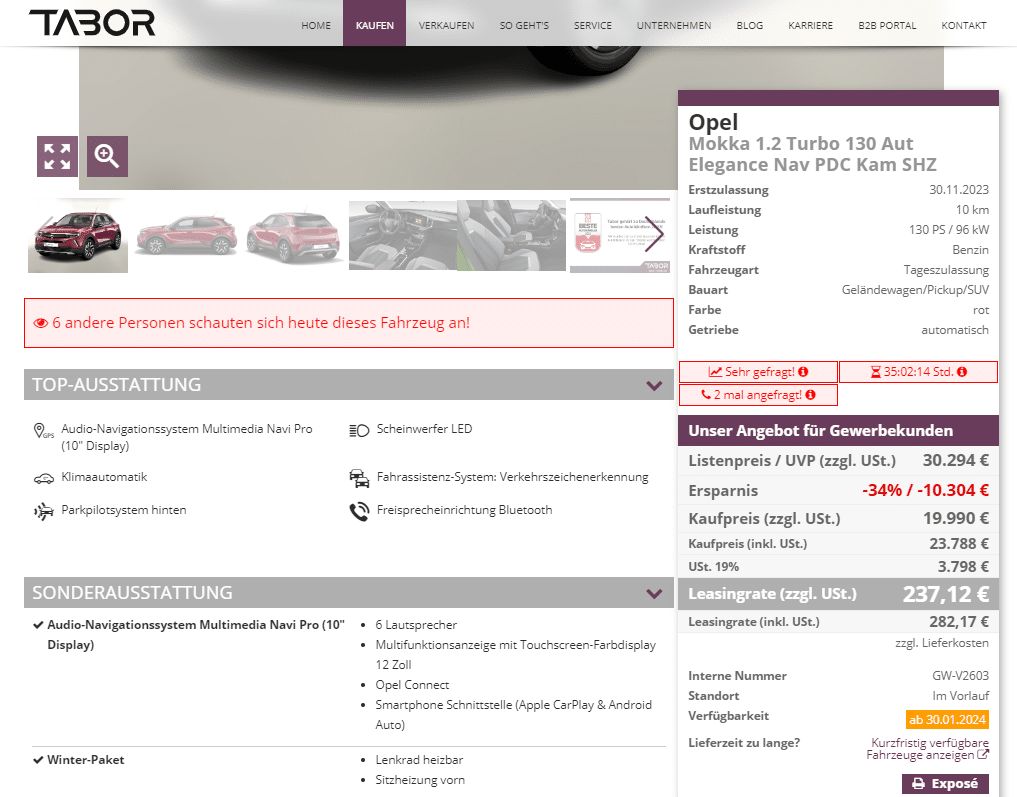Click the chart icon in Sehr gefragt badge
This screenshot has height=797, width=1017.
point(715,372)
